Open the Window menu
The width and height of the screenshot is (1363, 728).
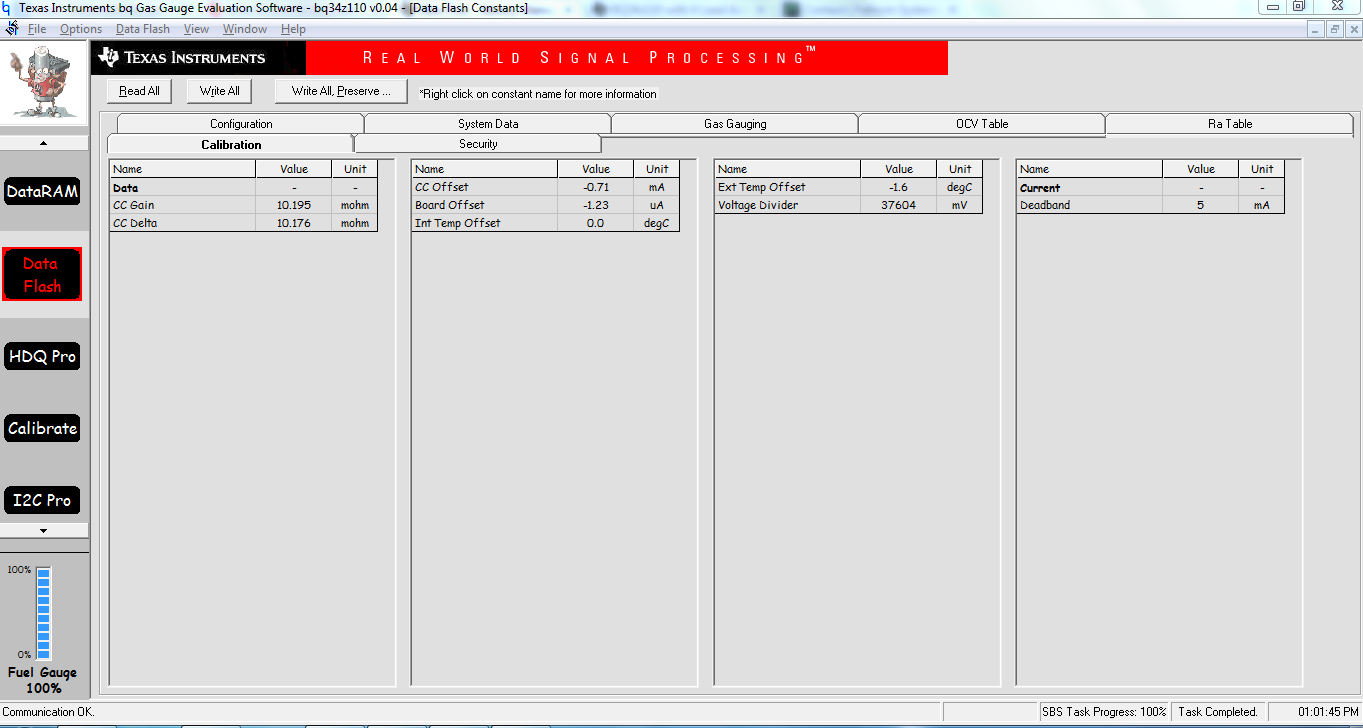click(245, 29)
